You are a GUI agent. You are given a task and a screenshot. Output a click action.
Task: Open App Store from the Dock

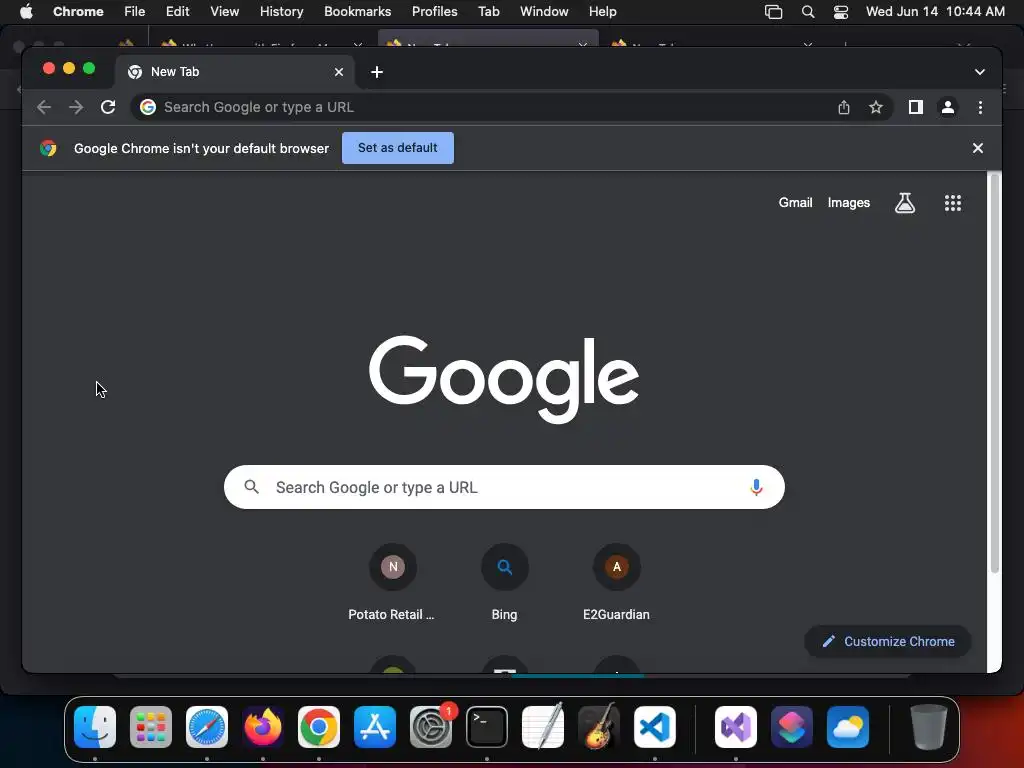(x=375, y=727)
